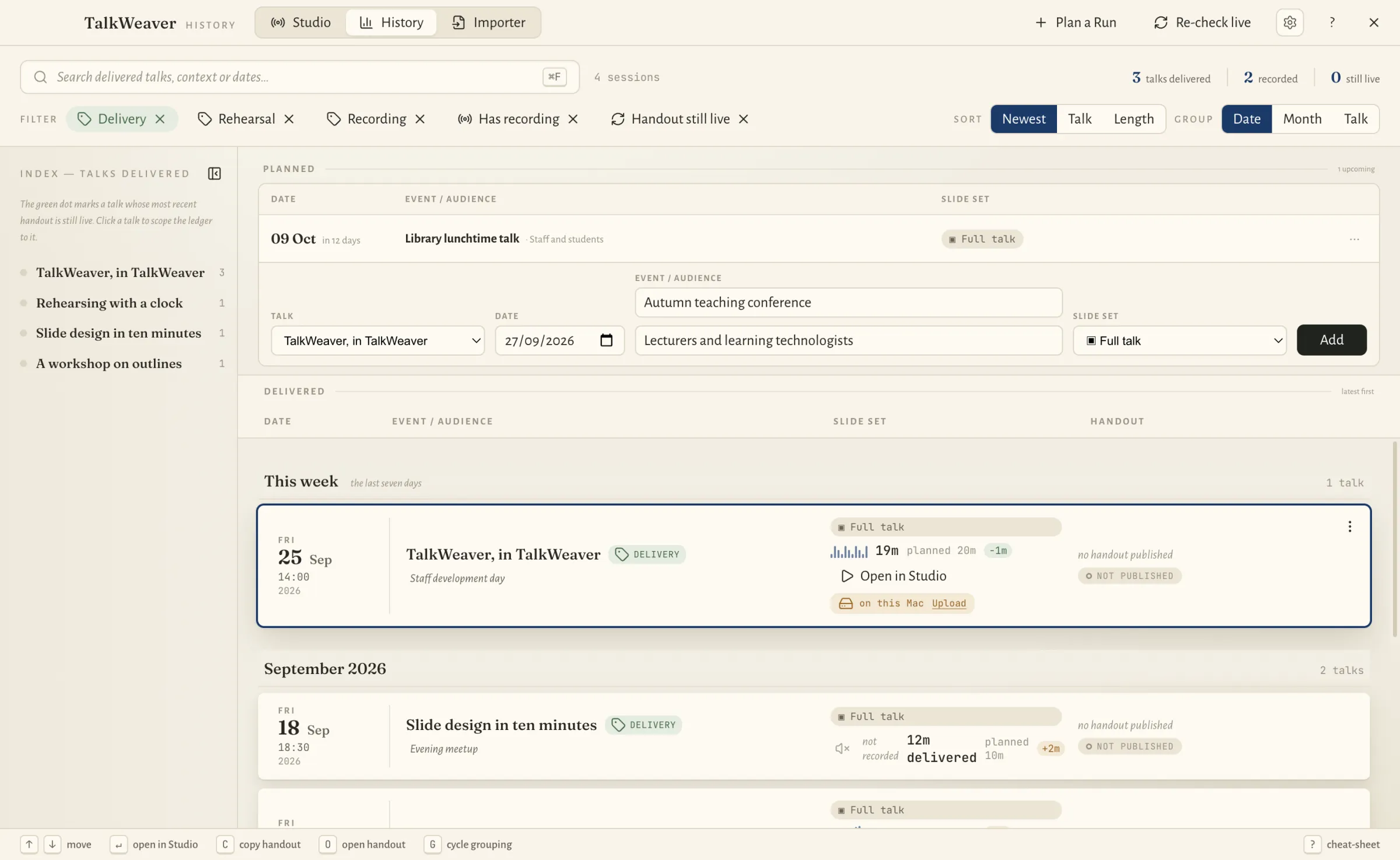Open more options for 09 Oct planned run
The width and height of the screenshot is (1400, 860).
pos(1354,239)
